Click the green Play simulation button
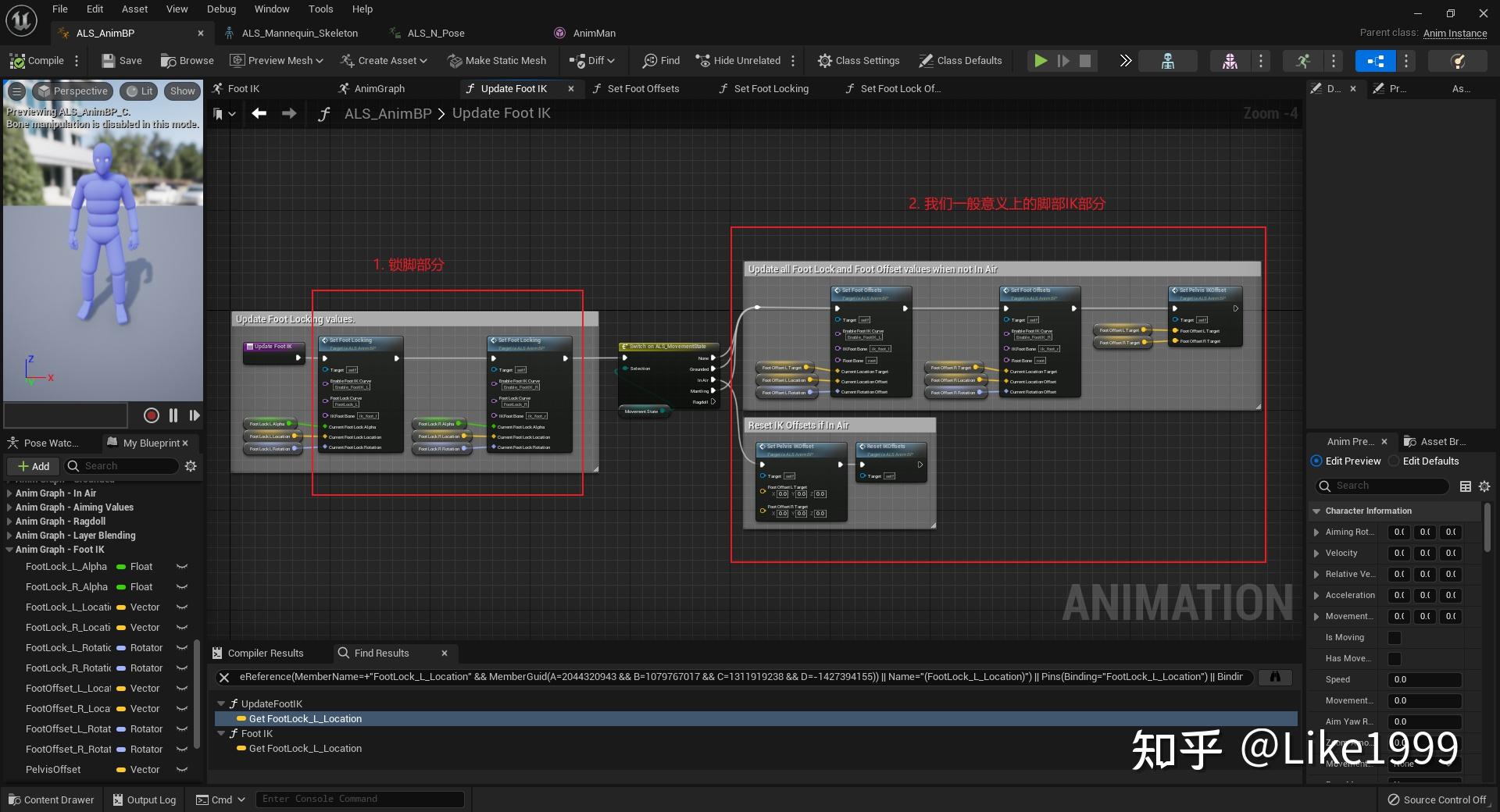Screen dimensions: 1500x812 tap(1040, 61)
